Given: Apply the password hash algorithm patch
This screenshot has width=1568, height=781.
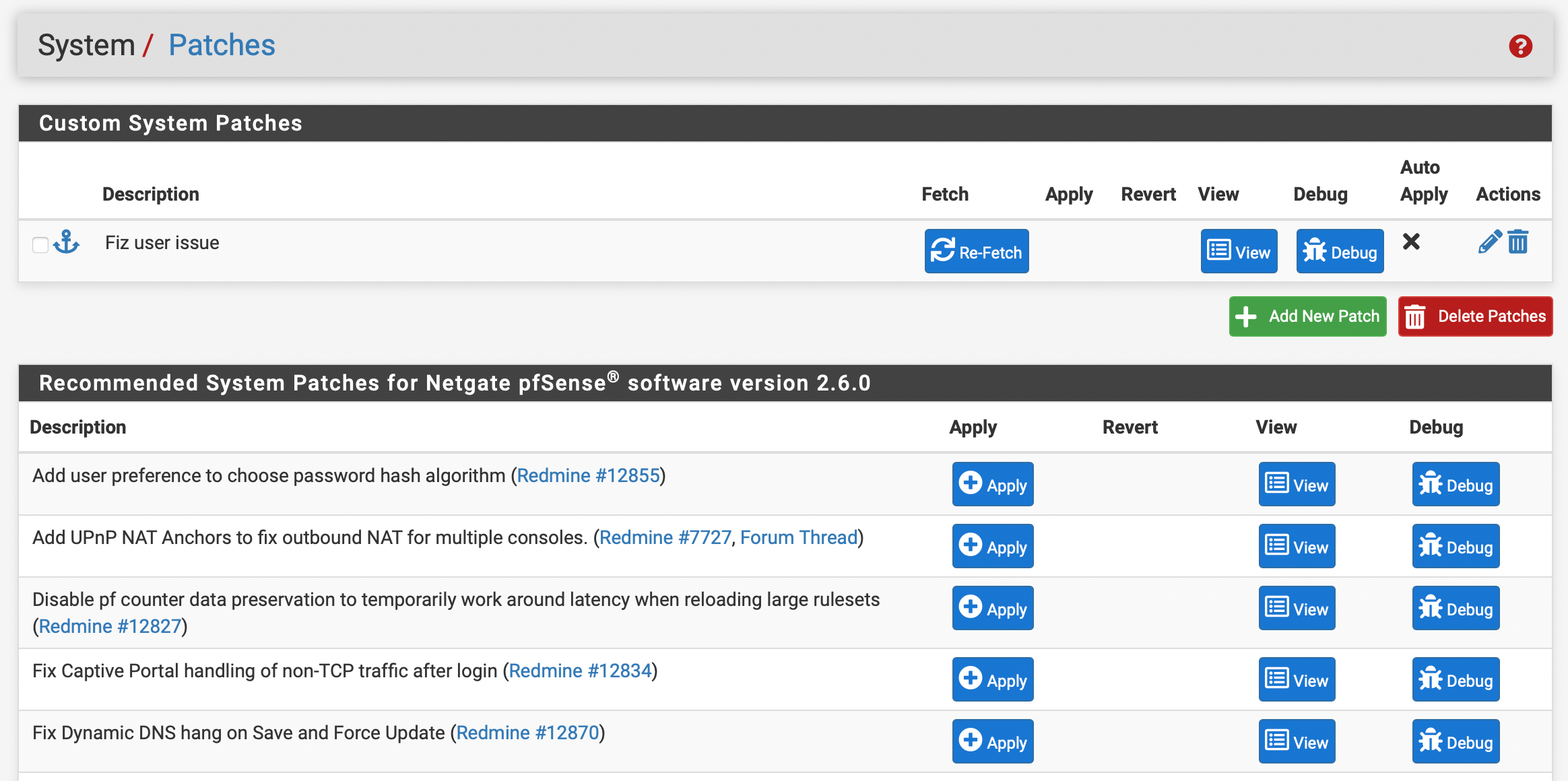Looking at the screenshot, I should (992, 485).
